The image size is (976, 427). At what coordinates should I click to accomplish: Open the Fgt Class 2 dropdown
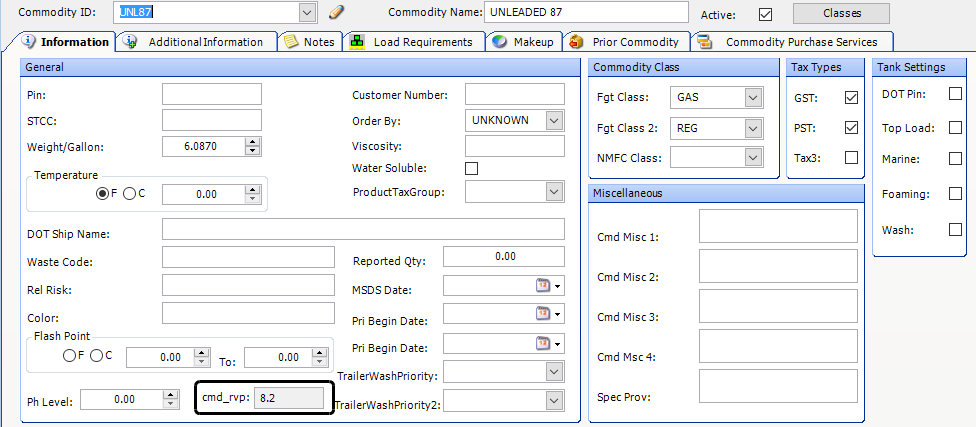pos(753,128)
